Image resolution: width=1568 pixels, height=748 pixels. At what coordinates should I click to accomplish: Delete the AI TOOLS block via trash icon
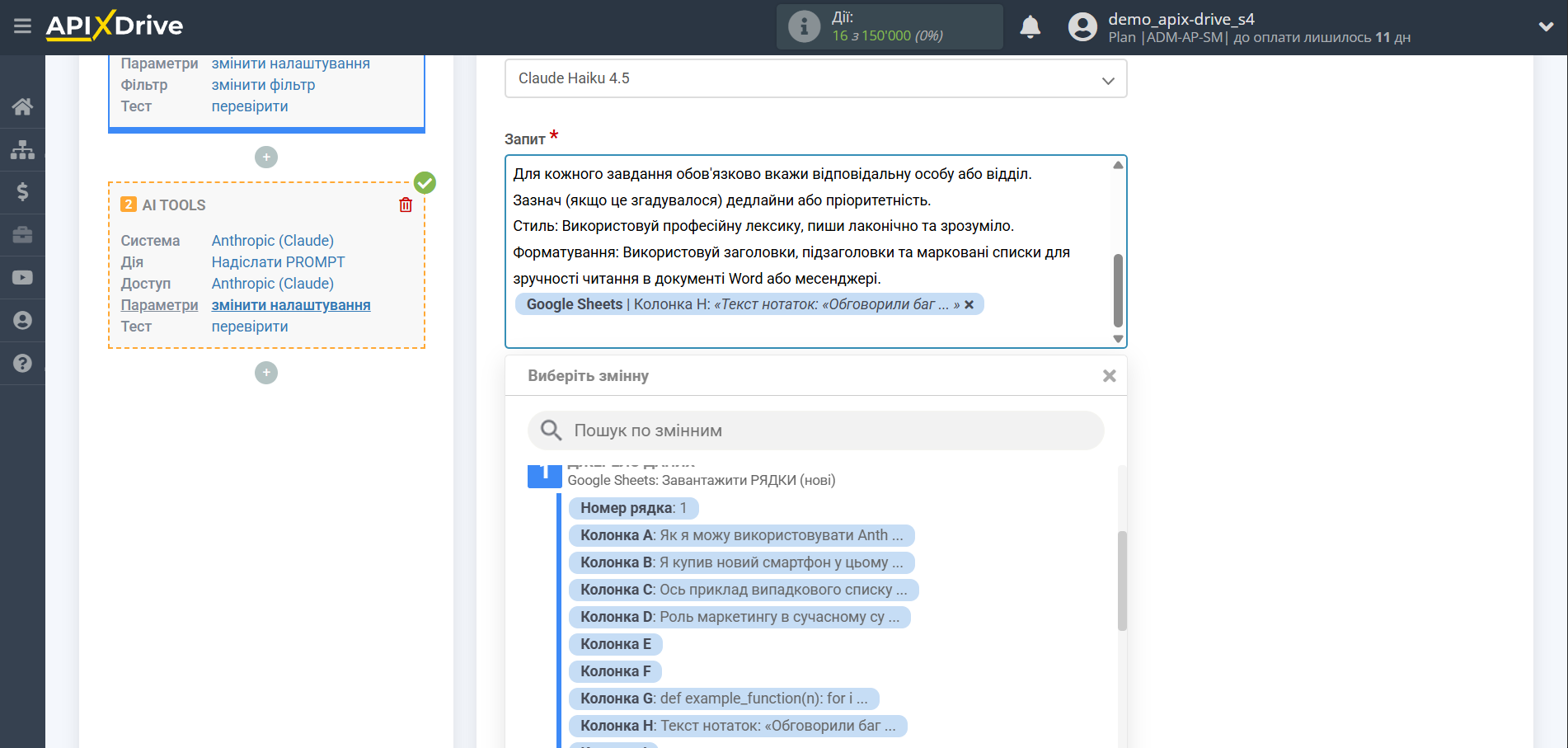click(405, 205)
